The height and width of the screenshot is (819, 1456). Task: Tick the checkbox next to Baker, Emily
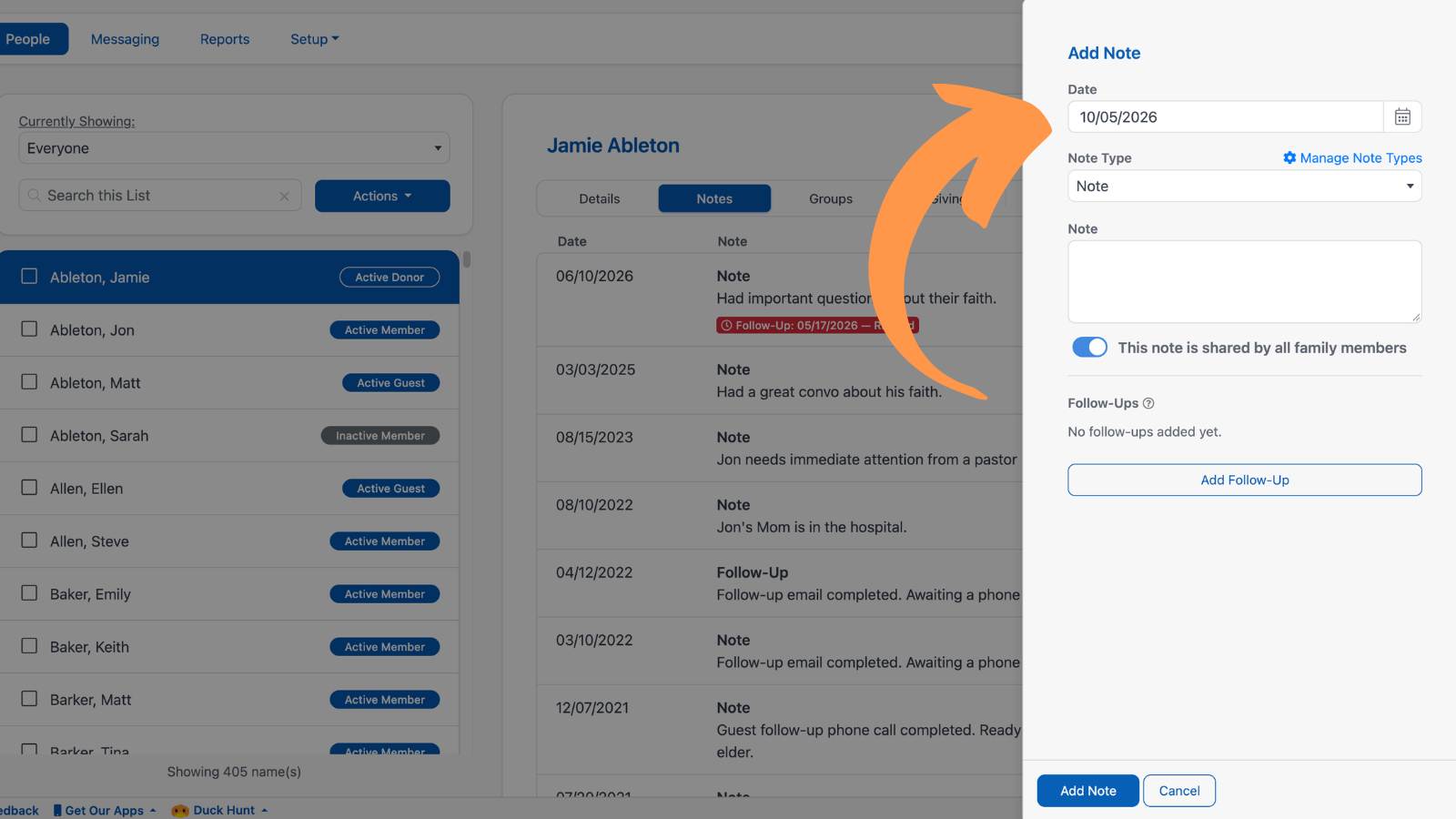click(x=29, y=592)
